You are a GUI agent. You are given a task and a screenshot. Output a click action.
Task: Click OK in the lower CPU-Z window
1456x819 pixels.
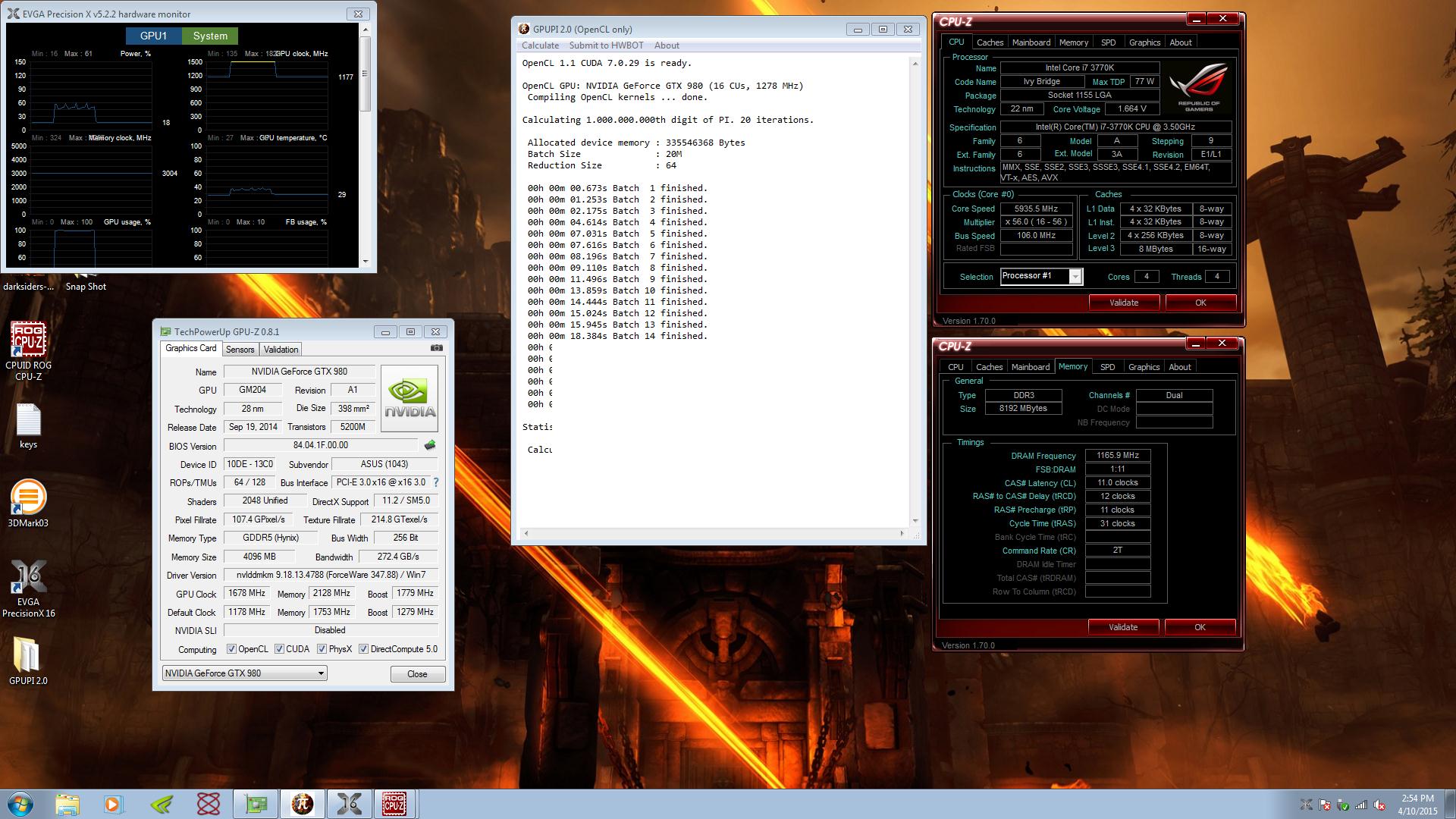(x=1200, y=627)
